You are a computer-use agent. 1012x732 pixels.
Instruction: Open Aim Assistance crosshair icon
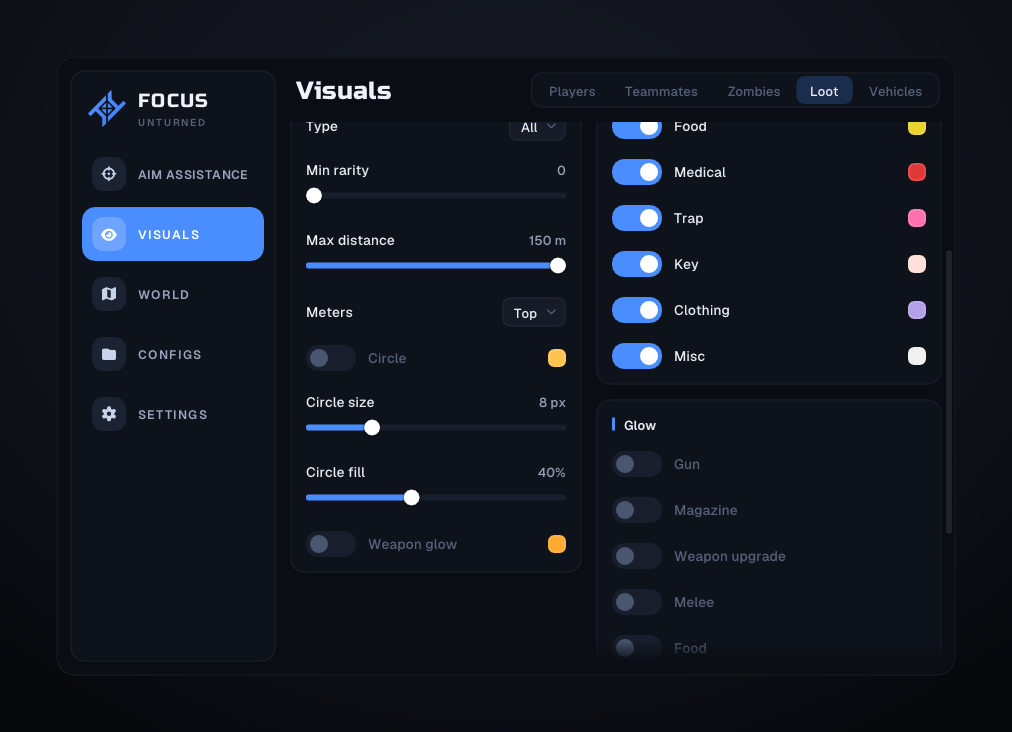pyautogui.click(x=109, y=174)
